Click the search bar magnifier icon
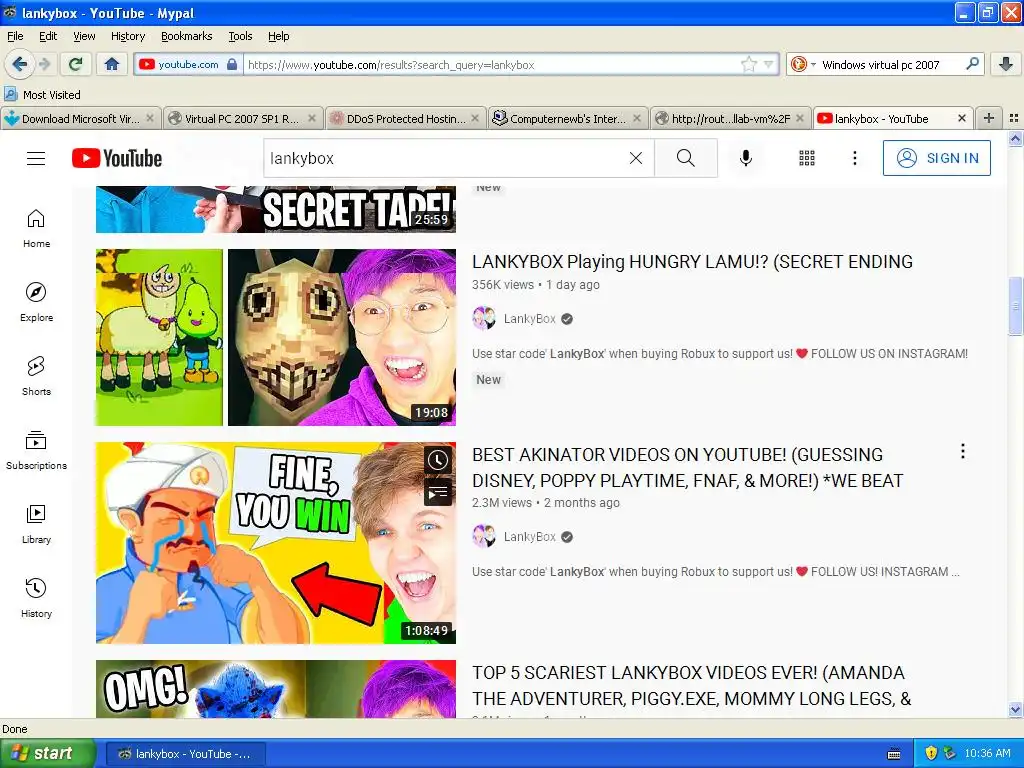The image size is (1024, 768). (972, 63)
